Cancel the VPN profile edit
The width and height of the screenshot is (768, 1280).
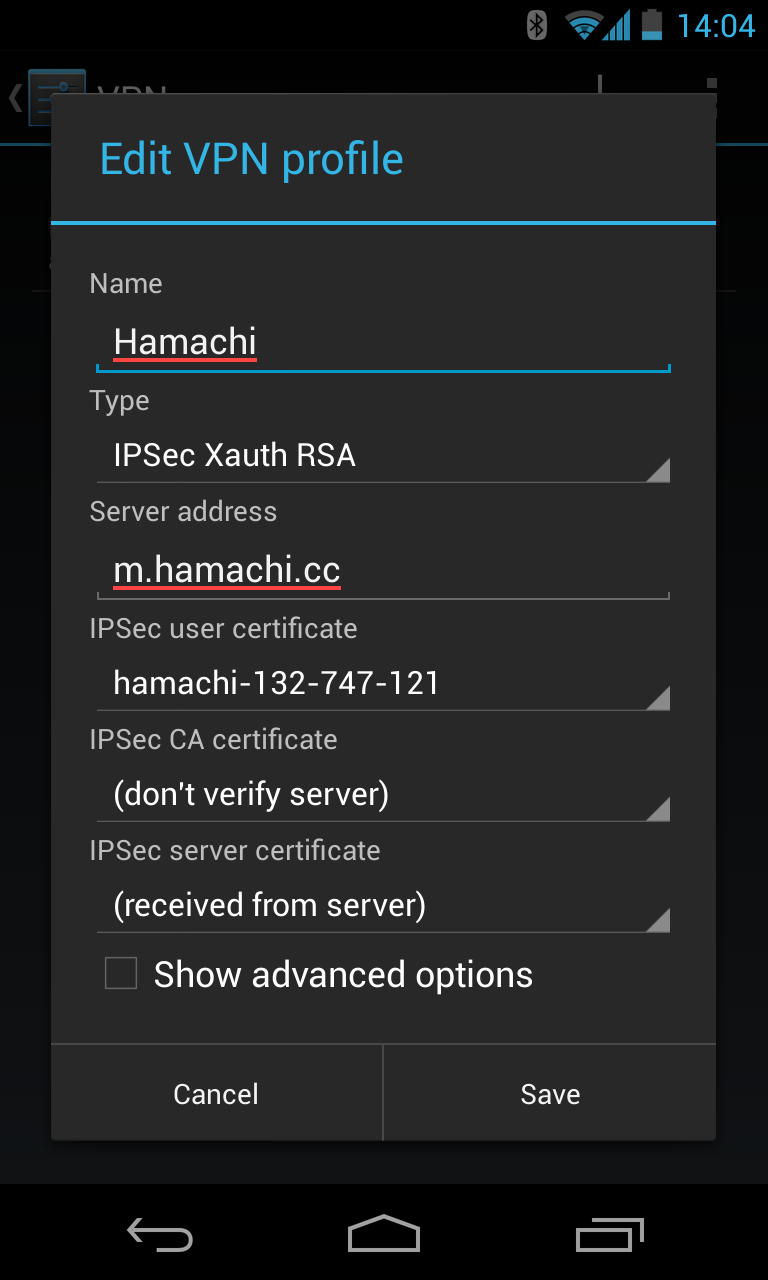[216, 1093]
